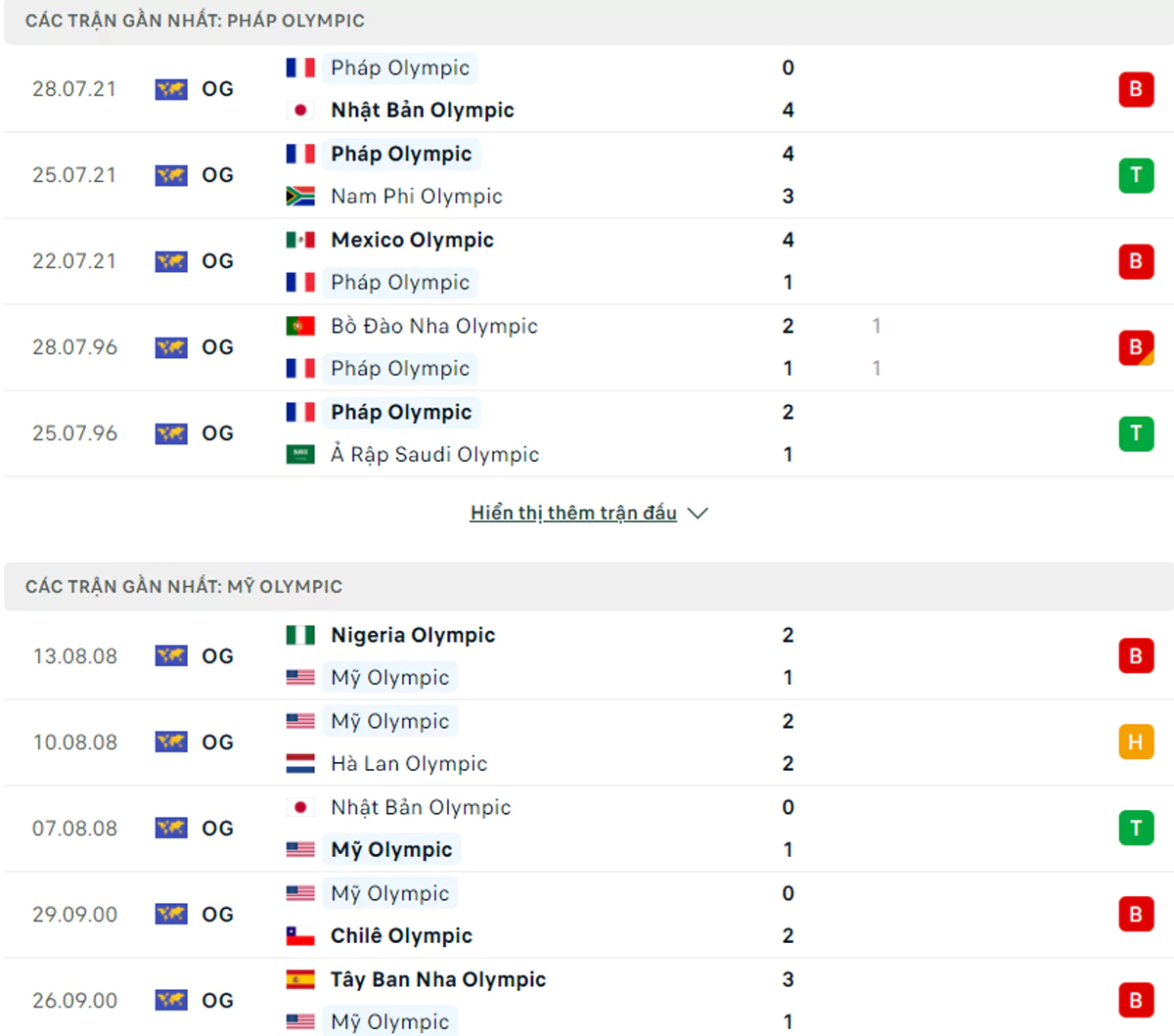The width and height of the screenshot is (1174, 1036).
Task: Click the Japan flag next to Nhật Bản Olympic 28.07.21
Action: pos(300,111)
